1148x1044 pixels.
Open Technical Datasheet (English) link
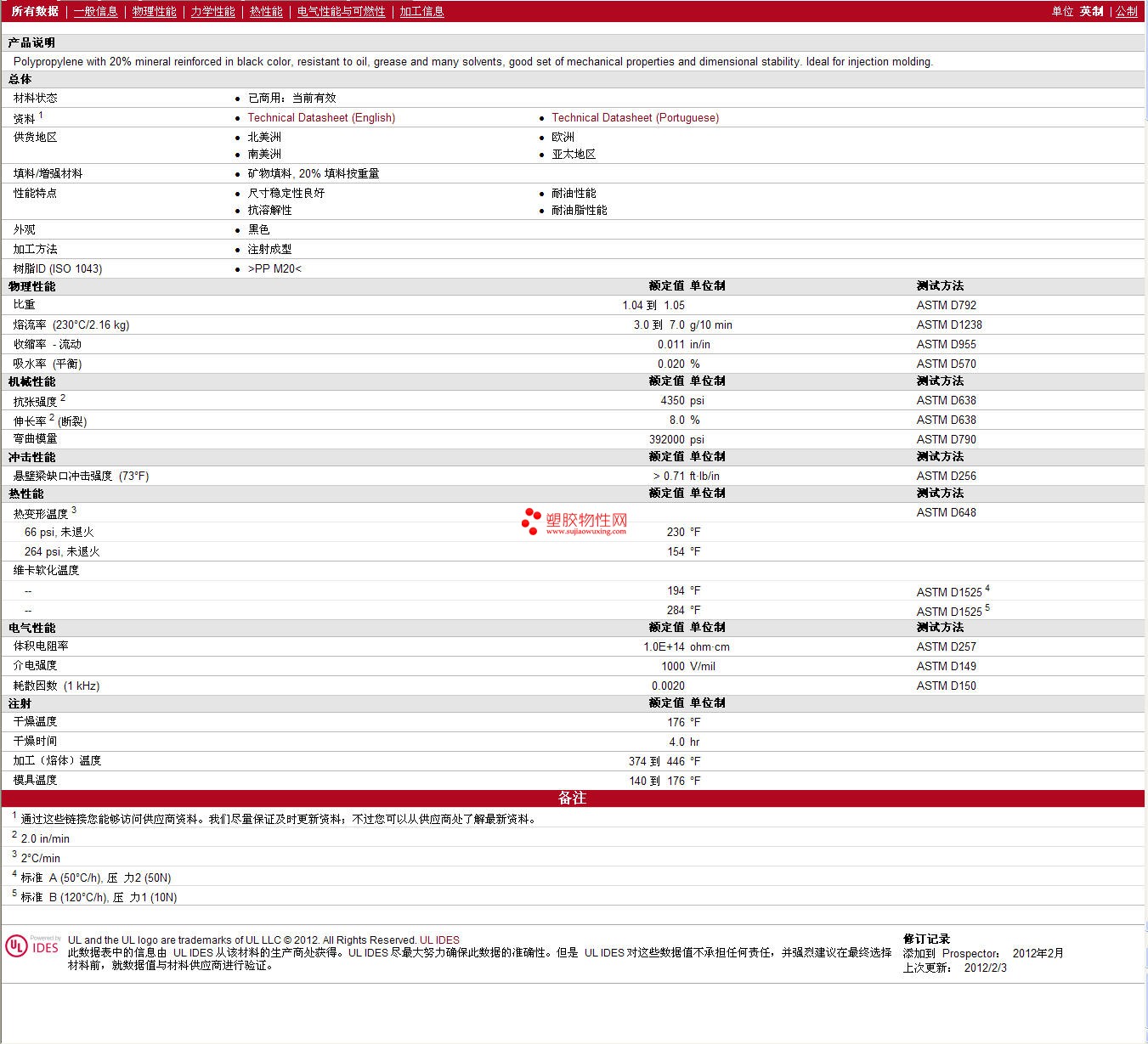coord(321,117)
